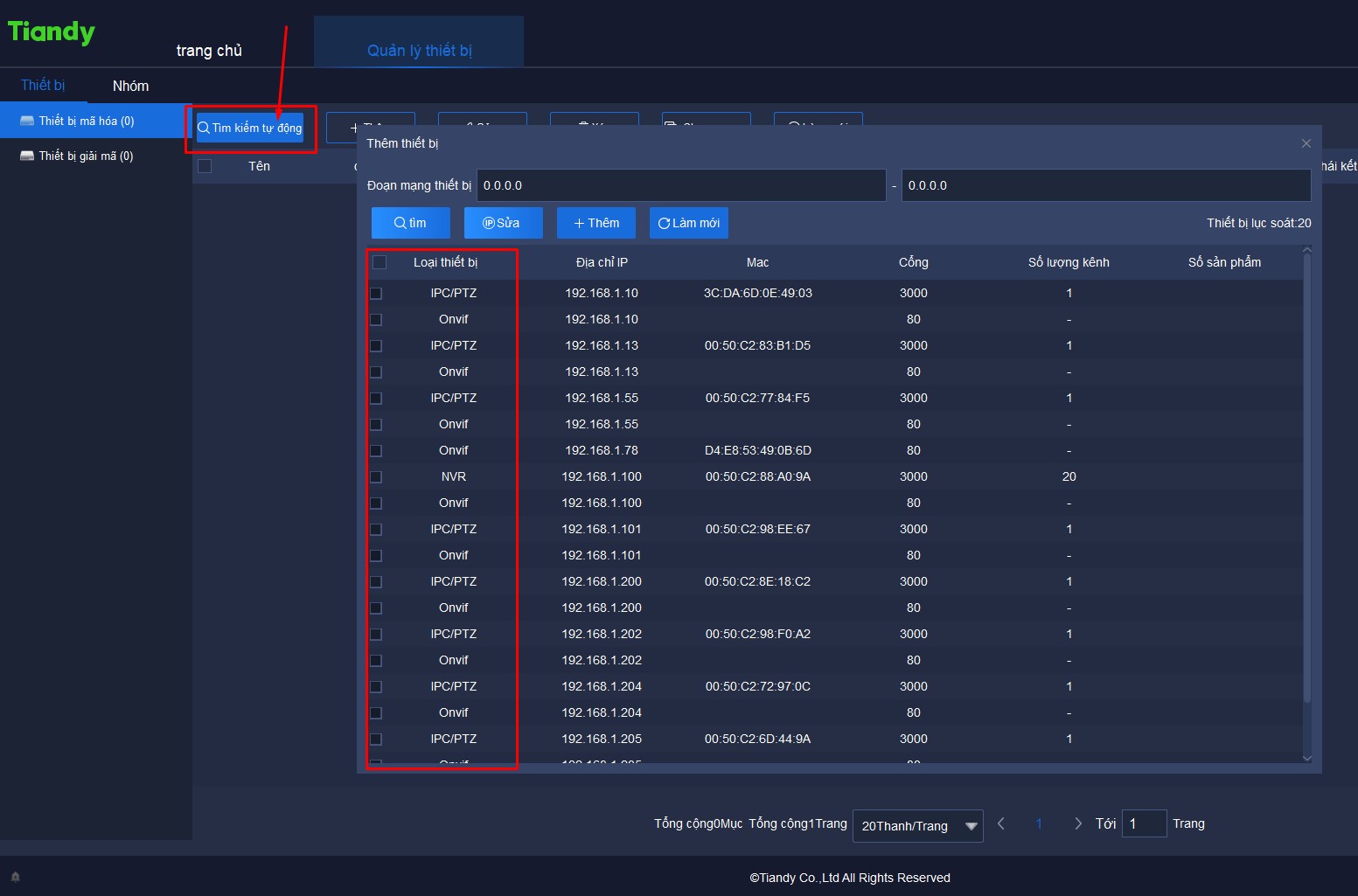1358x896 pixels.
Task: Select Thiết bị giải mã in sidebar
Action: tap(86, 156)
